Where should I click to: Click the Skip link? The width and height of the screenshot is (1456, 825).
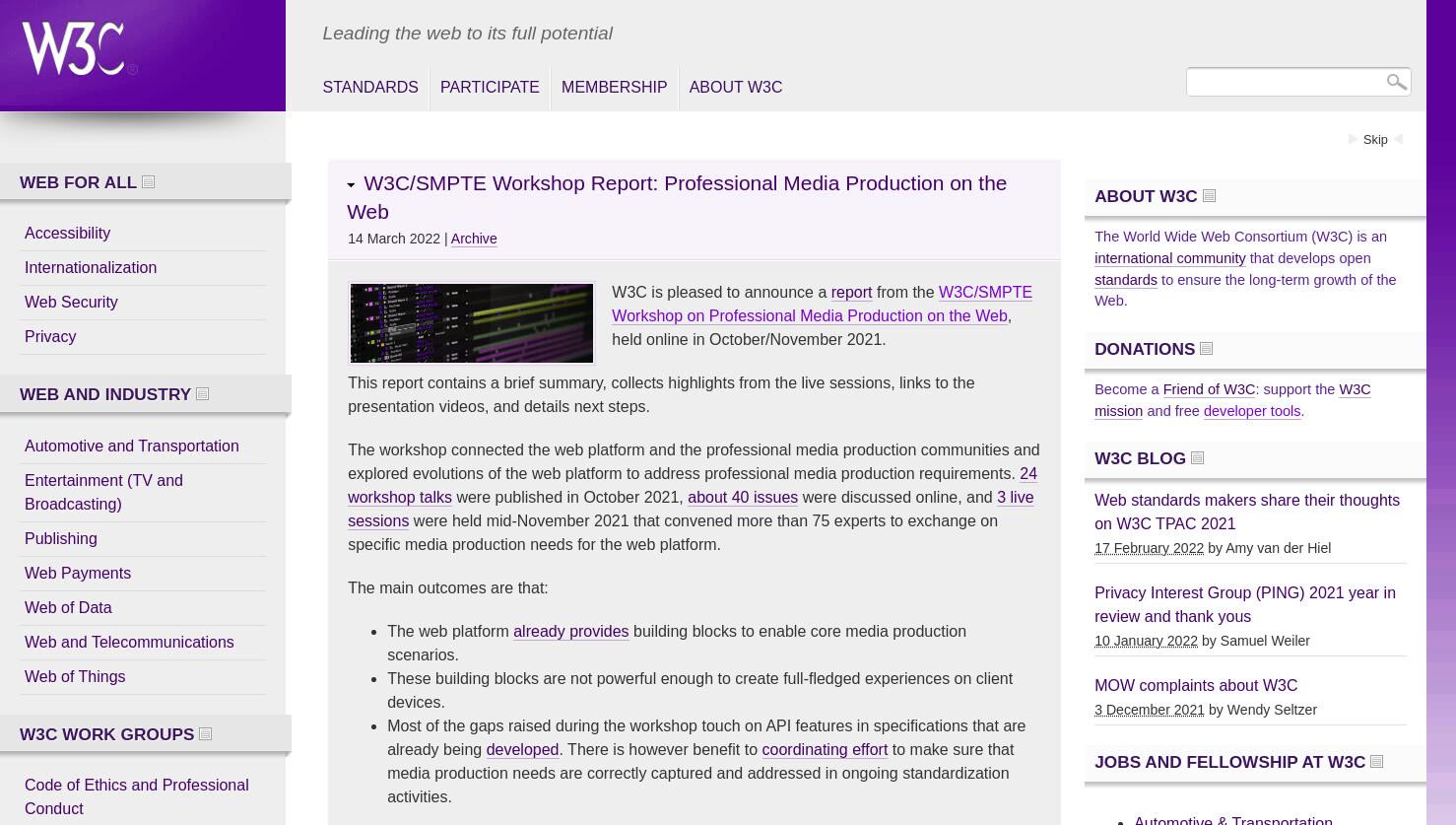coord(1375,140)
